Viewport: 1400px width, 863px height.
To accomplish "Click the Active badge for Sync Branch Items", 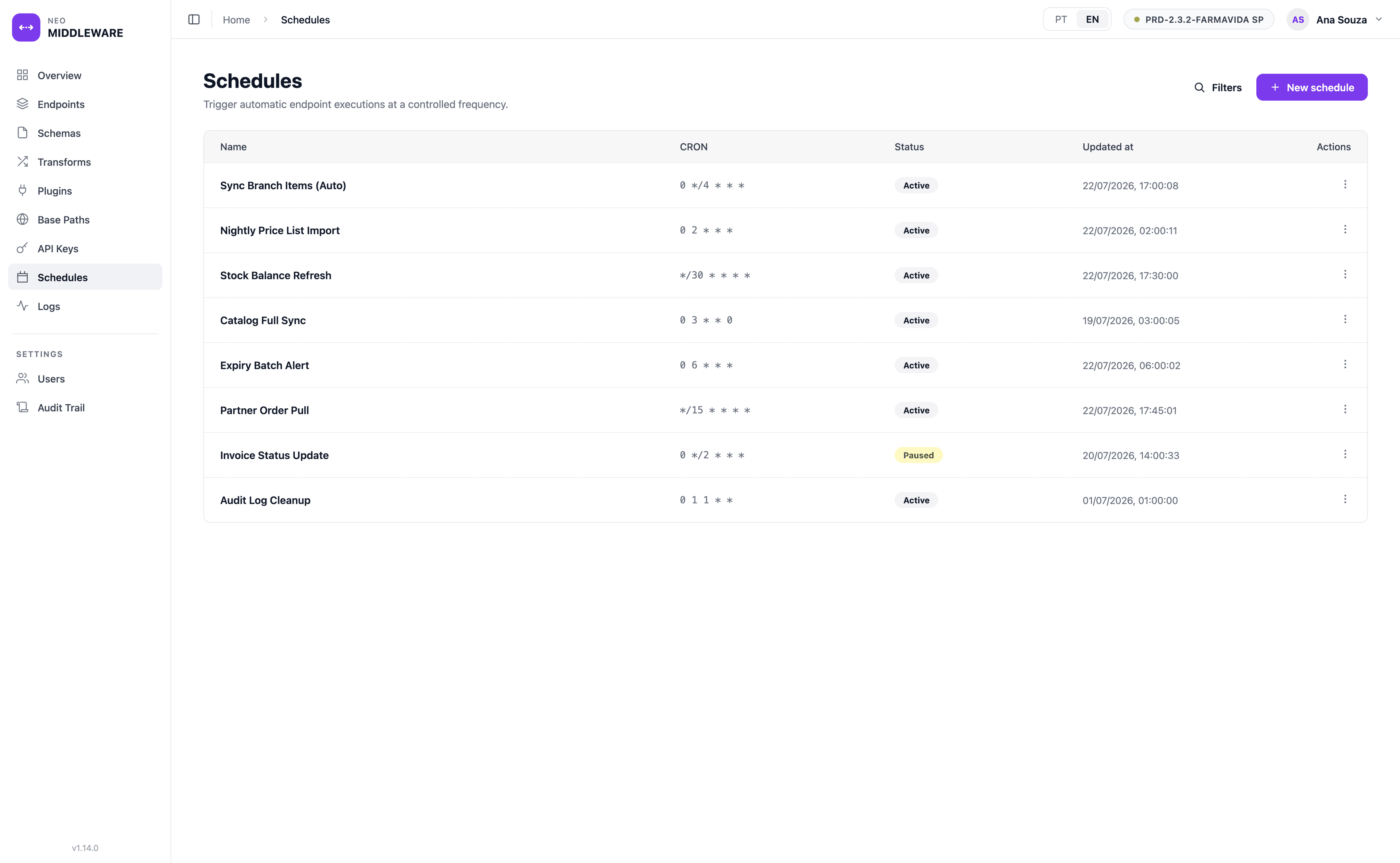I will [x=916, y=186].
